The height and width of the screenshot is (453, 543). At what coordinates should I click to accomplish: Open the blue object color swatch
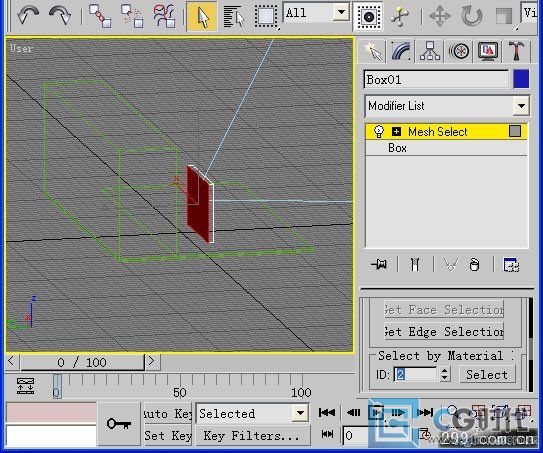(521, 79)
